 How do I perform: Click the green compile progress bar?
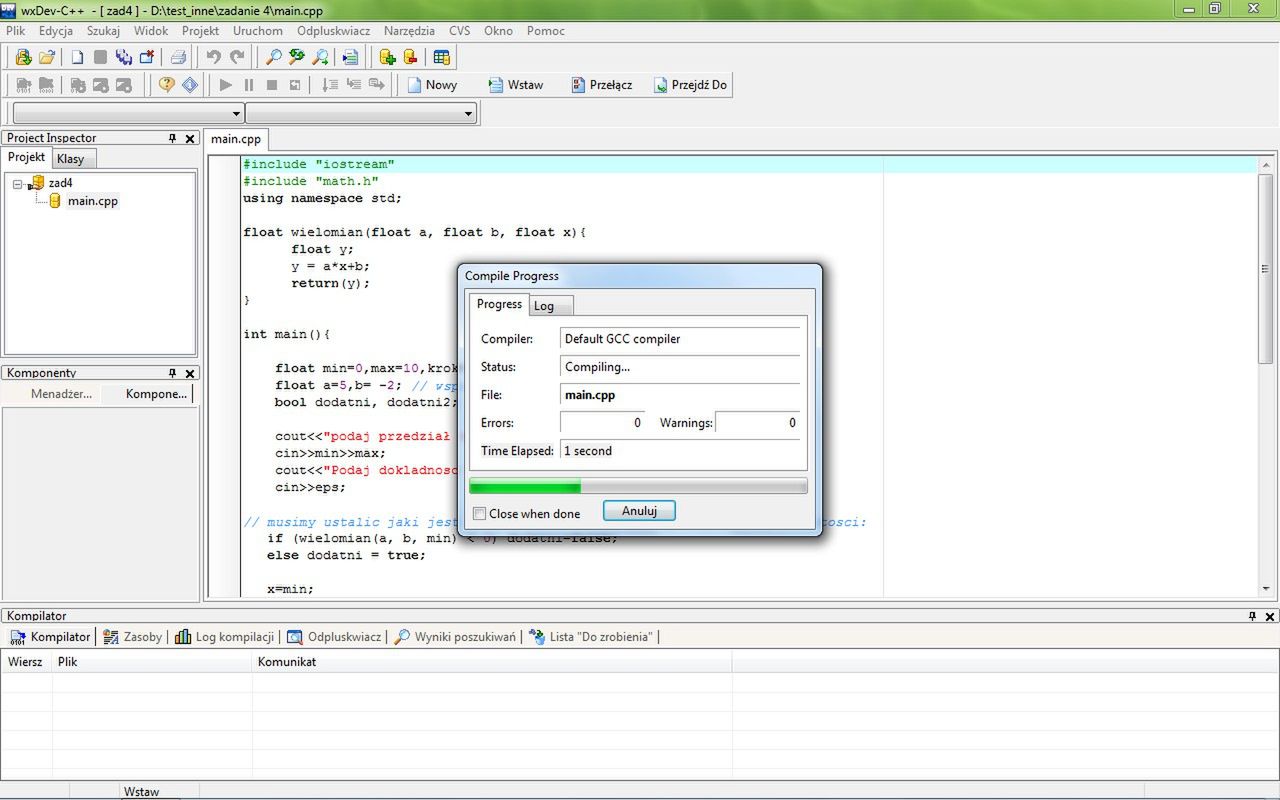click(x=638, y=486)
